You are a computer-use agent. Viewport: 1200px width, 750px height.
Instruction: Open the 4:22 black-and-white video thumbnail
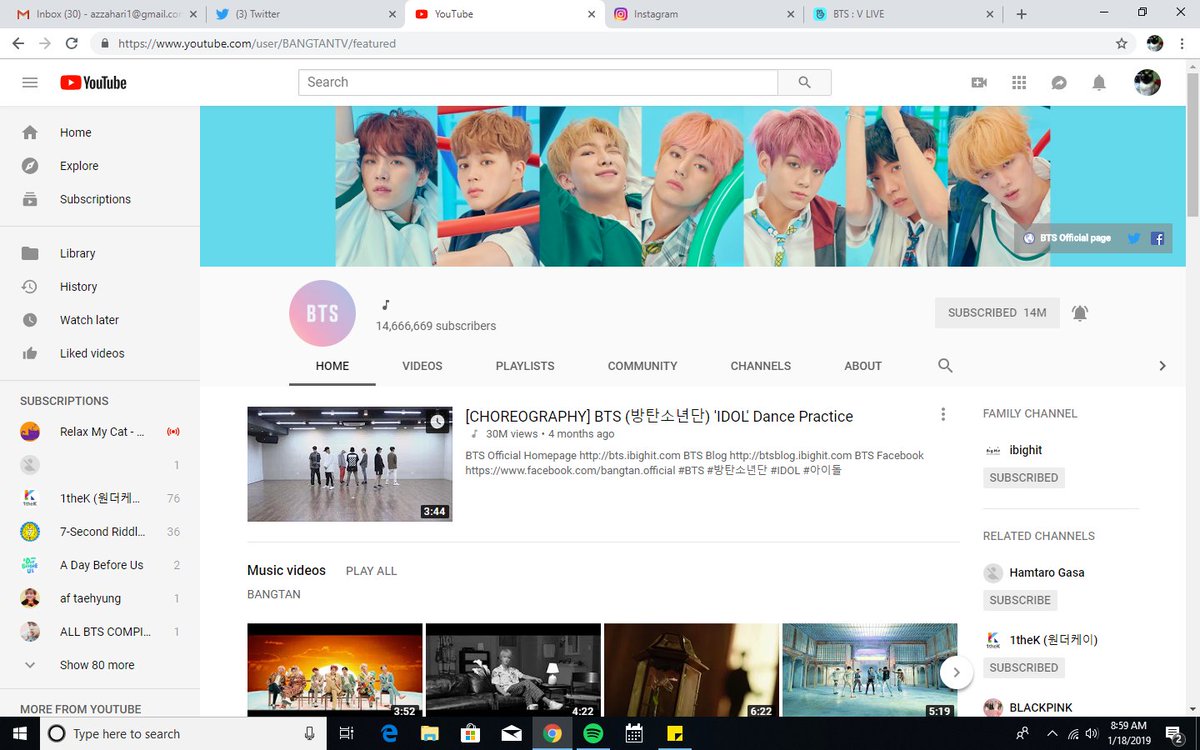[513, 670]
